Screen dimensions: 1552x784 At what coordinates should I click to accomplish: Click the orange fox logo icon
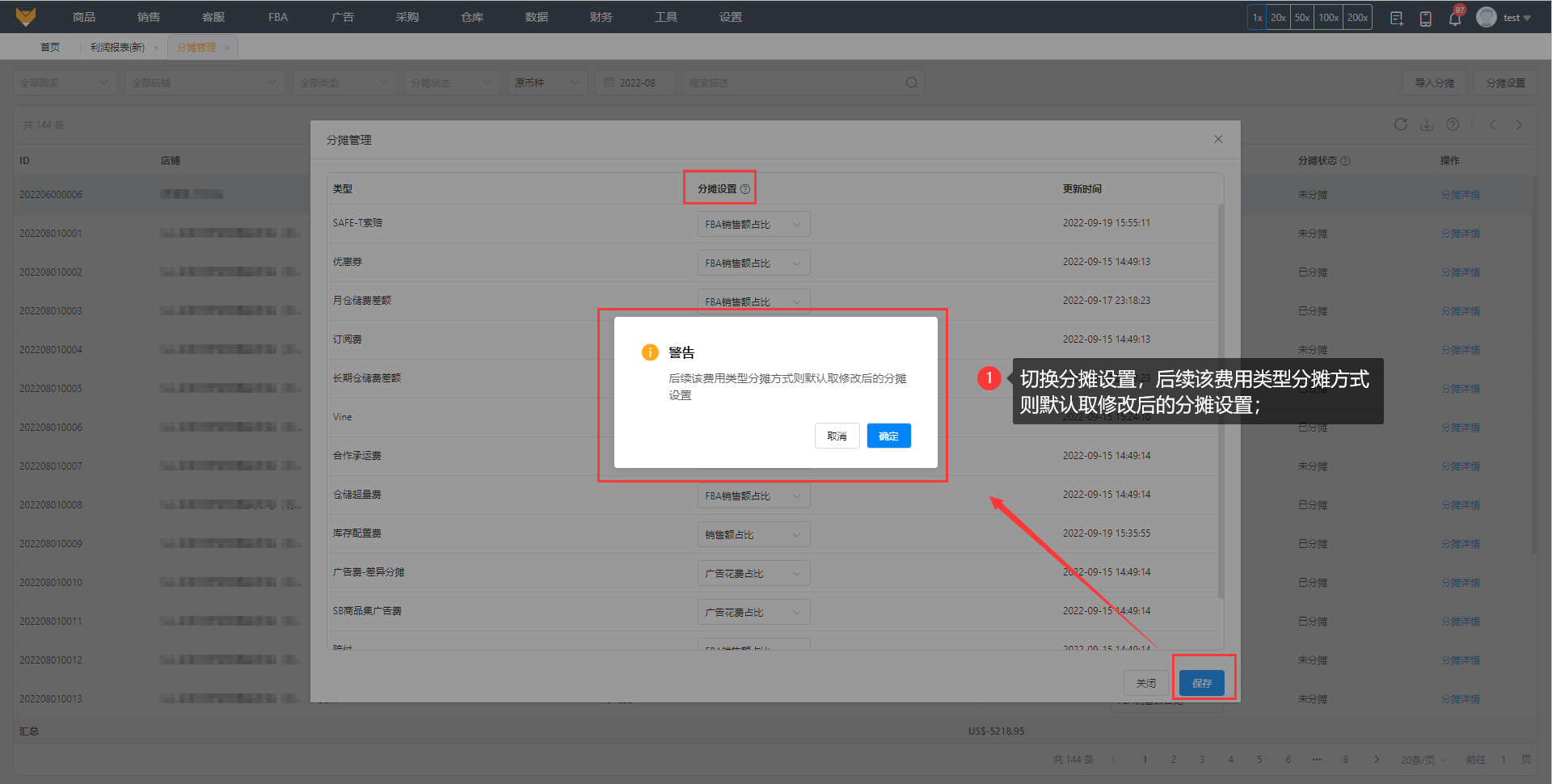click(x=26, y=16)
